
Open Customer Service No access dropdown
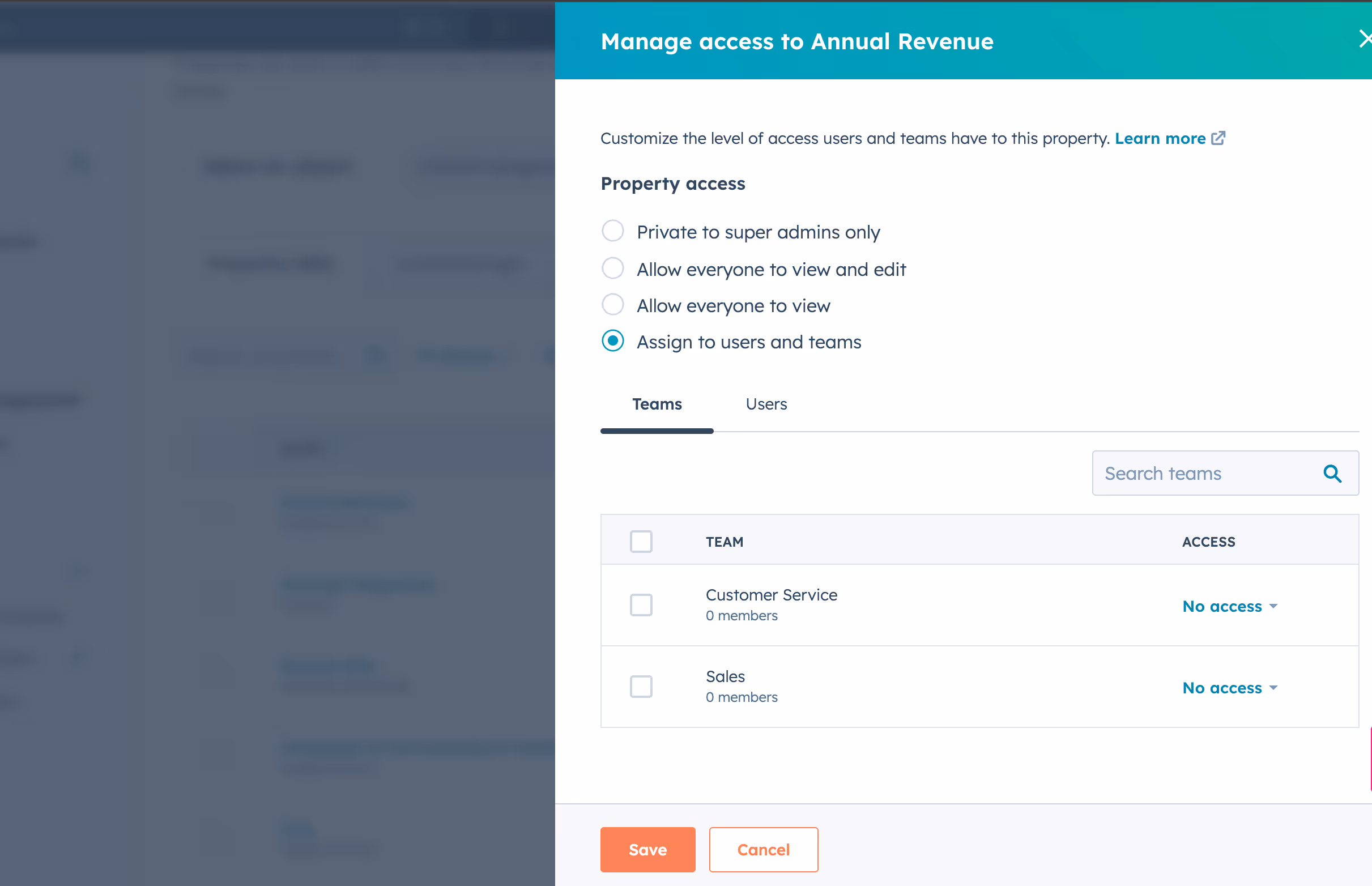click(1230, 606)
